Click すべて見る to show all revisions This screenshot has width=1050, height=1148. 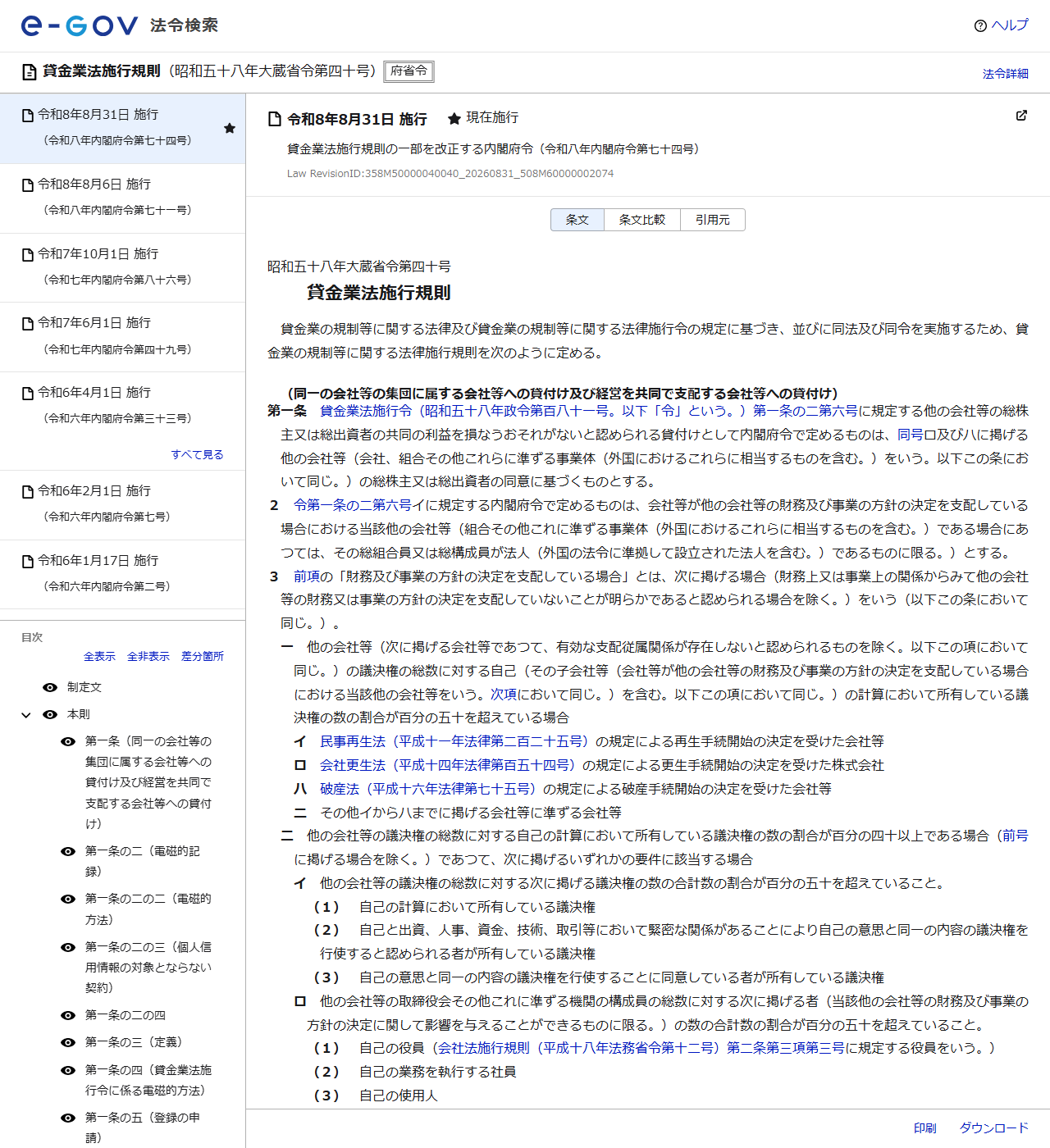[x=197, y=454]
